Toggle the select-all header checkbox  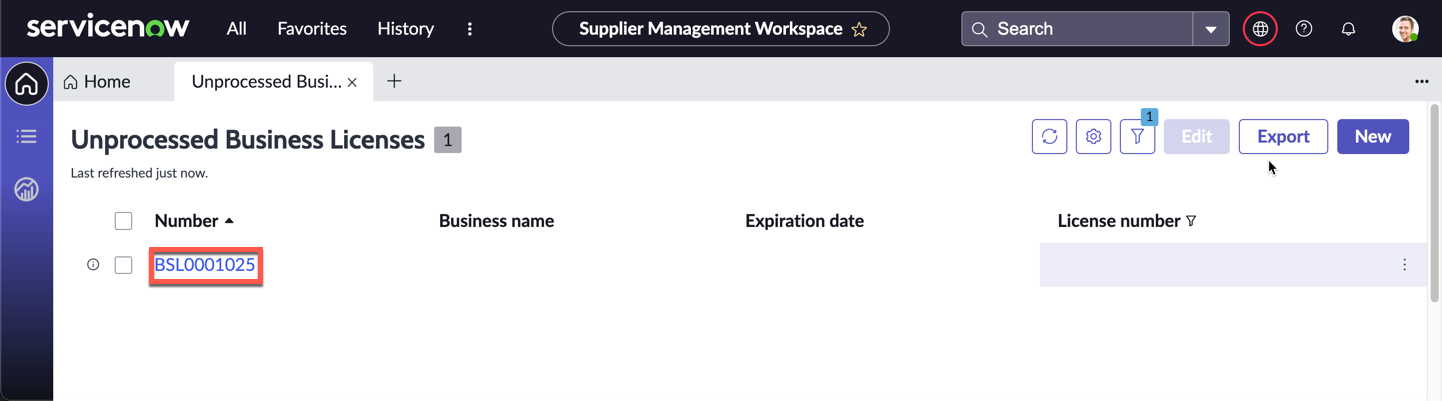(124, 221)
